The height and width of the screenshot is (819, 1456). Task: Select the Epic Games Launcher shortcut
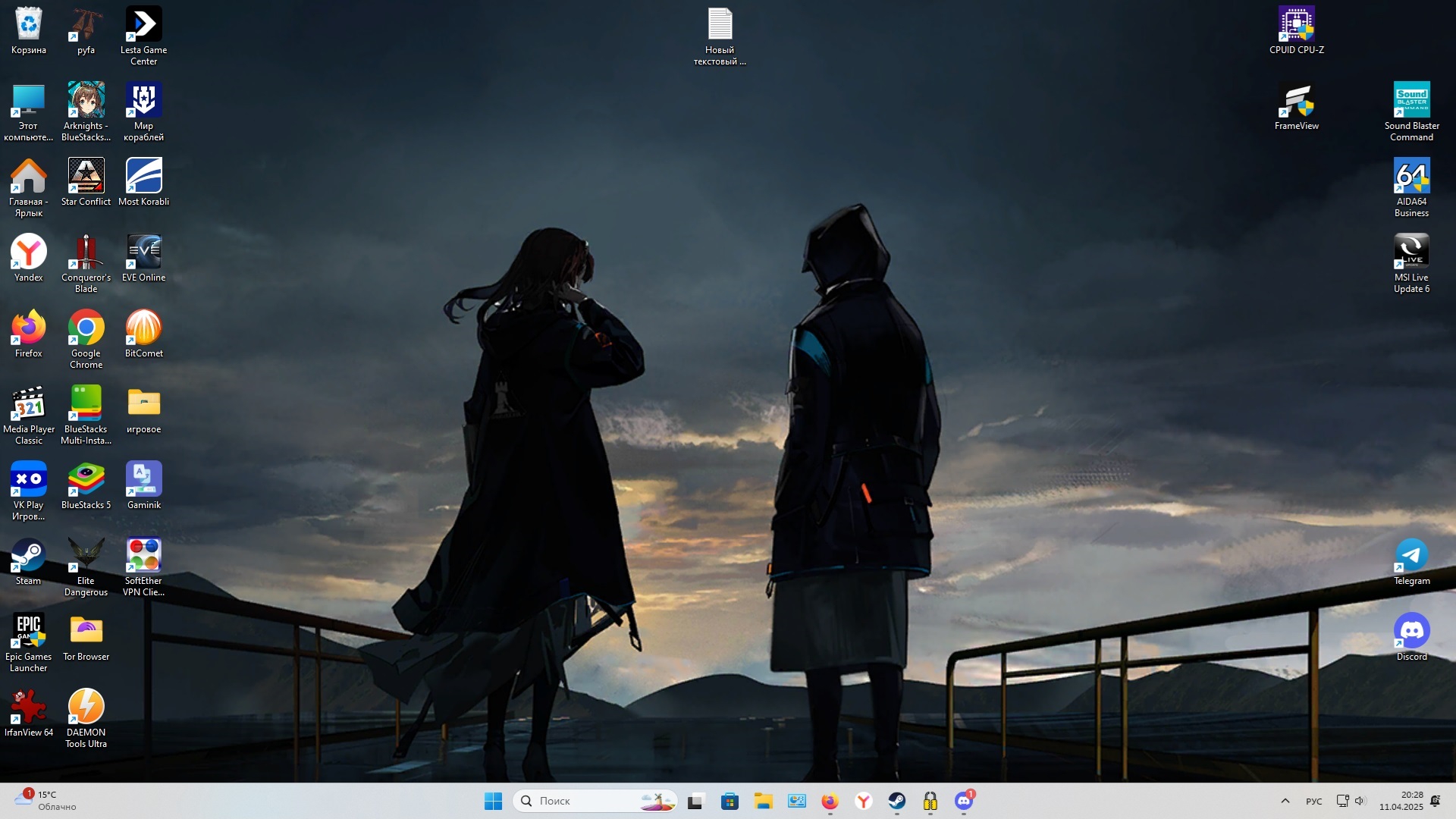point(29,643)
